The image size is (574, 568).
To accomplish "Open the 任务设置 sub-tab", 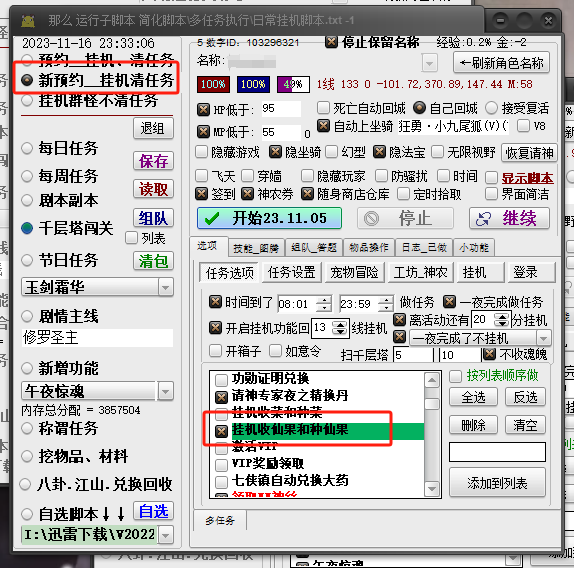I will [x=291, y=273].
